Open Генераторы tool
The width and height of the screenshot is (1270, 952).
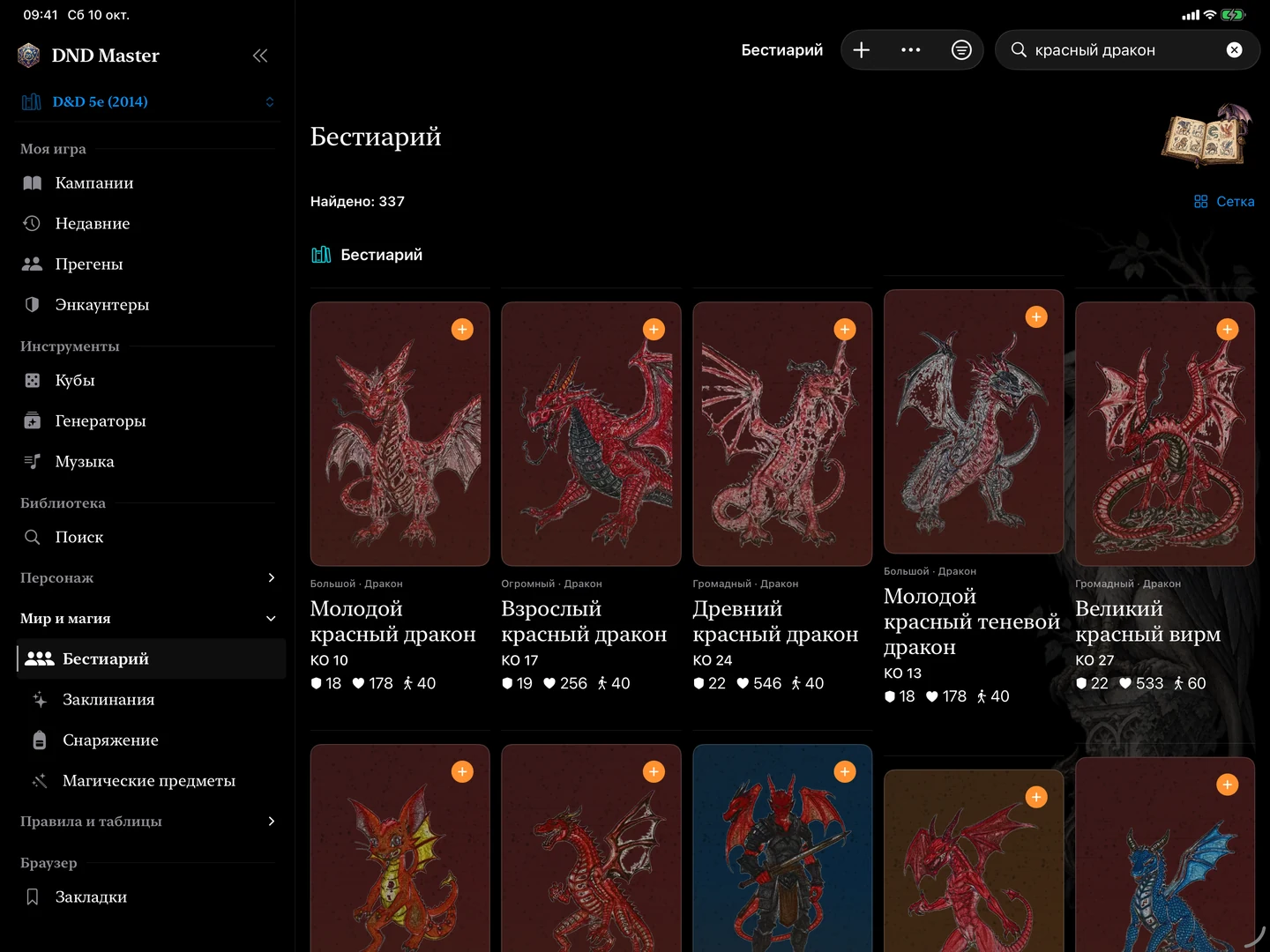[147, 420]
